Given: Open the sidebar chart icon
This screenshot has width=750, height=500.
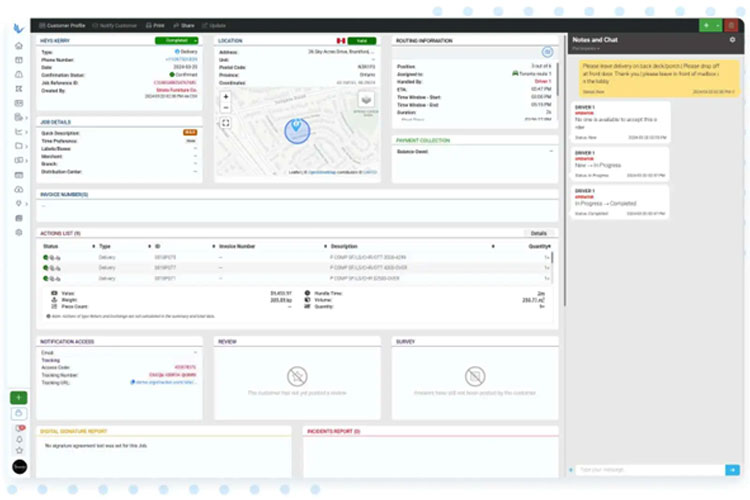Looking at the screenshot, I should click(19, 132).
